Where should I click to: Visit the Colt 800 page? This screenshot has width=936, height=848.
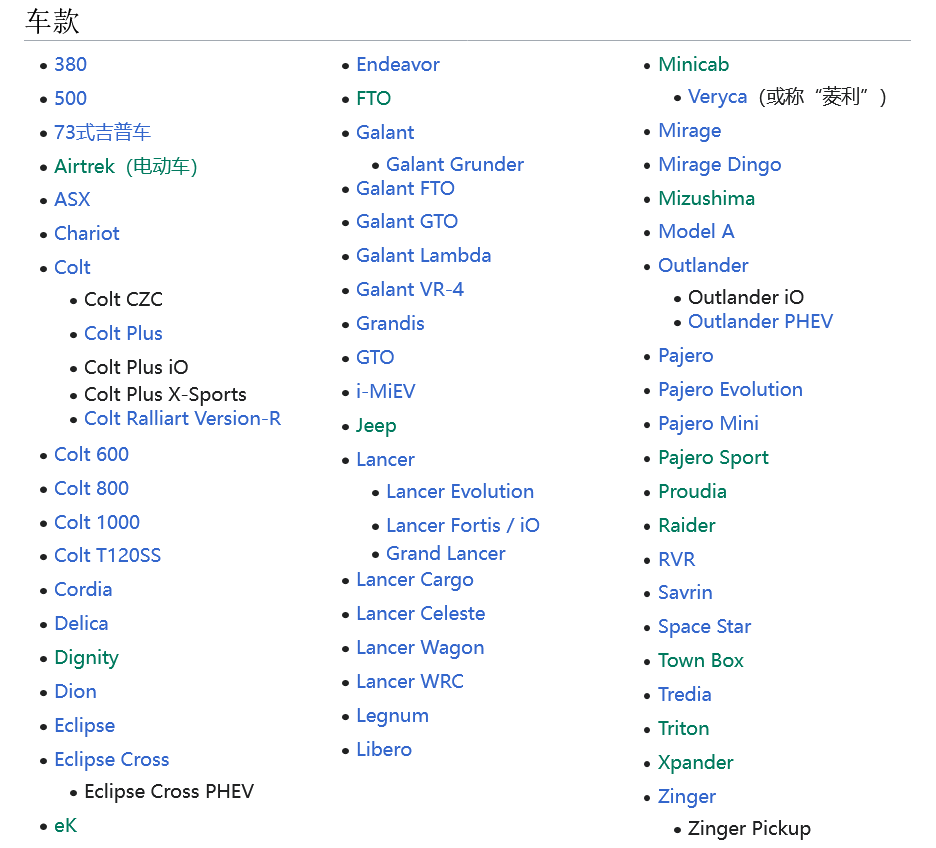(91, 489)
